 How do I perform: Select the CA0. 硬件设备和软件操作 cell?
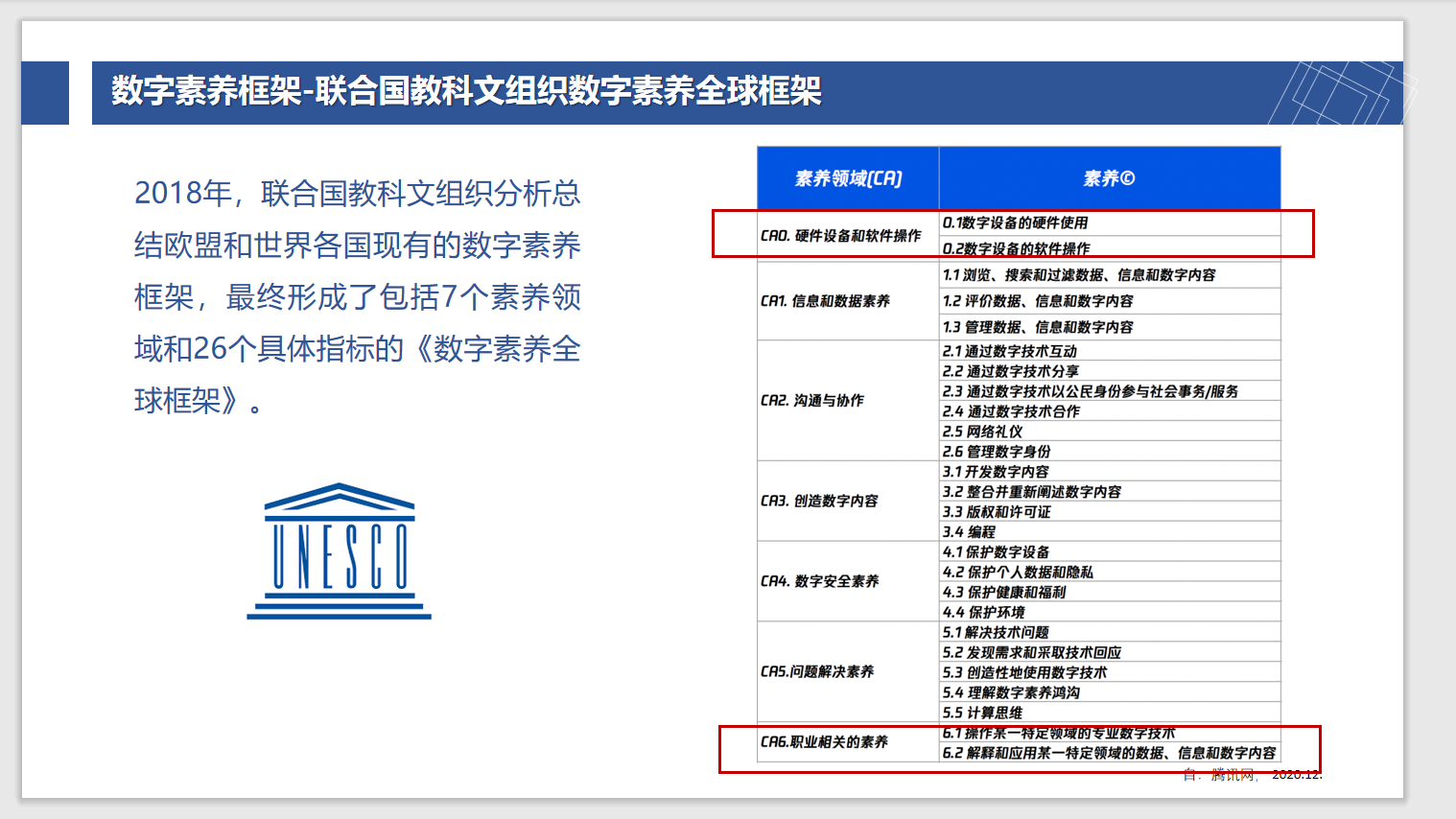[841, 236]
